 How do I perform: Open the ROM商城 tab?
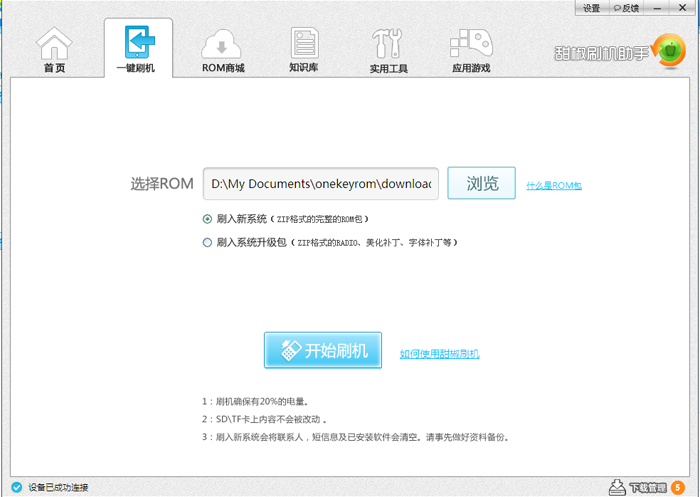(222, 50)
